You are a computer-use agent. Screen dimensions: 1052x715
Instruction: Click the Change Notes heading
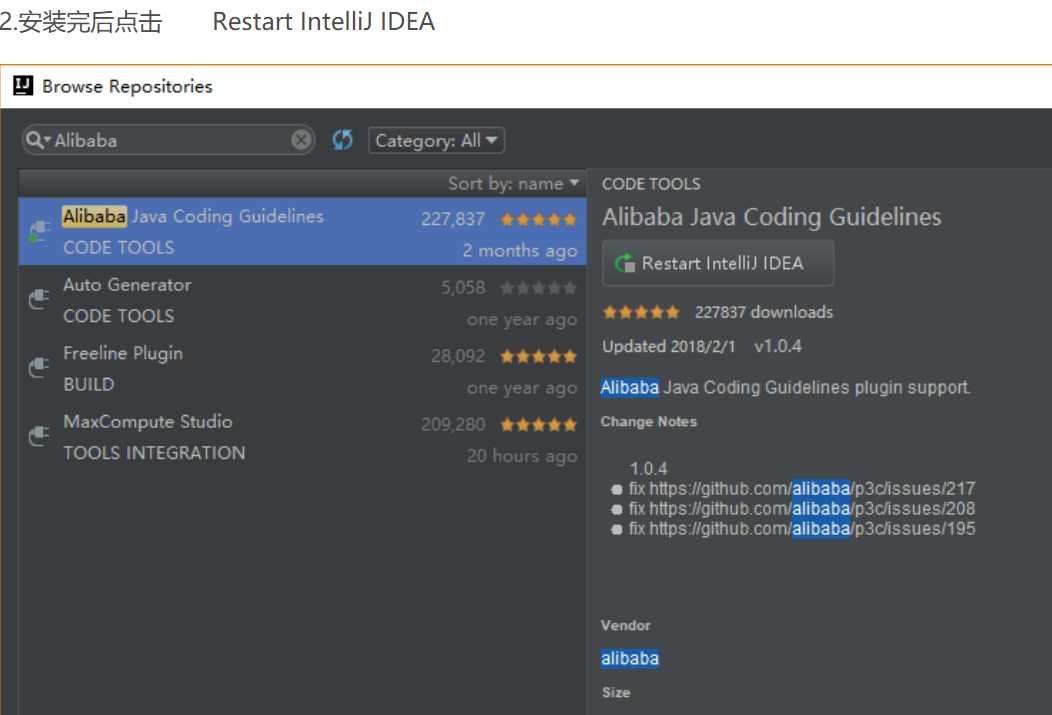coord(649,422)
